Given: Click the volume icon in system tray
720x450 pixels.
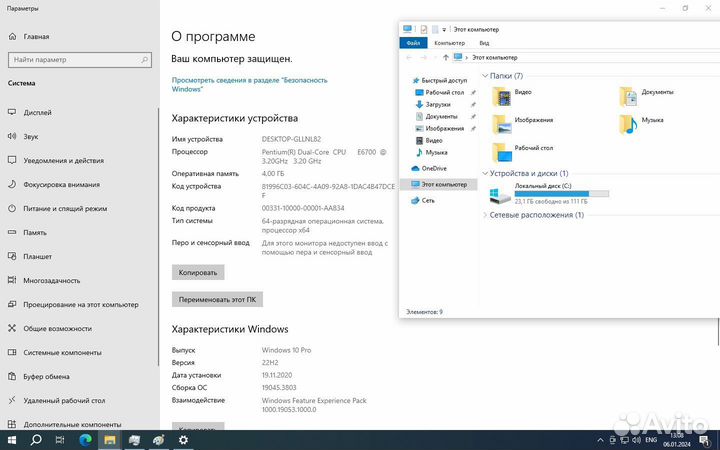Looking at the screenshot, I should coord(636,440).
